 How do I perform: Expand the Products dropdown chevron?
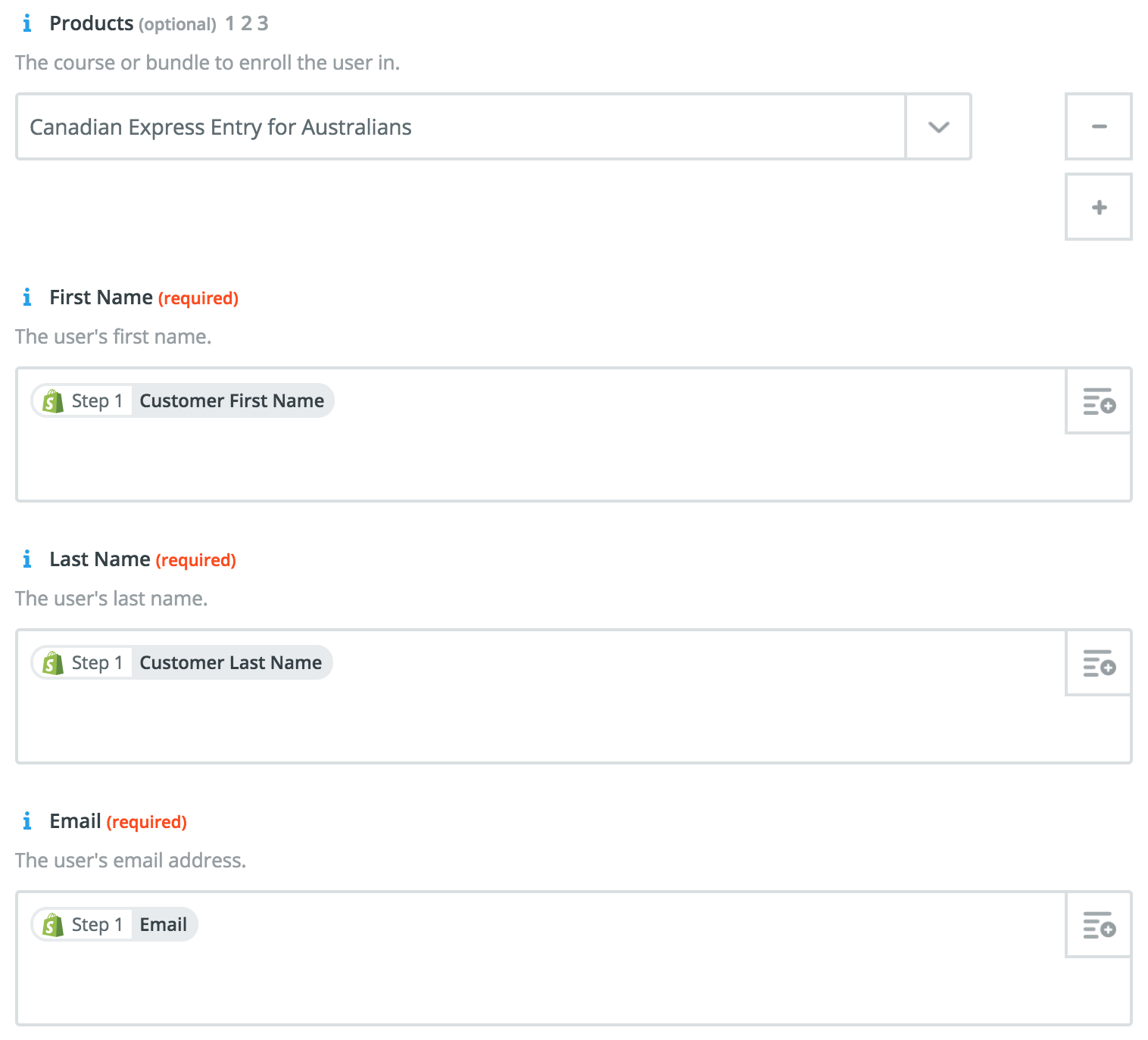click(938, 127)
